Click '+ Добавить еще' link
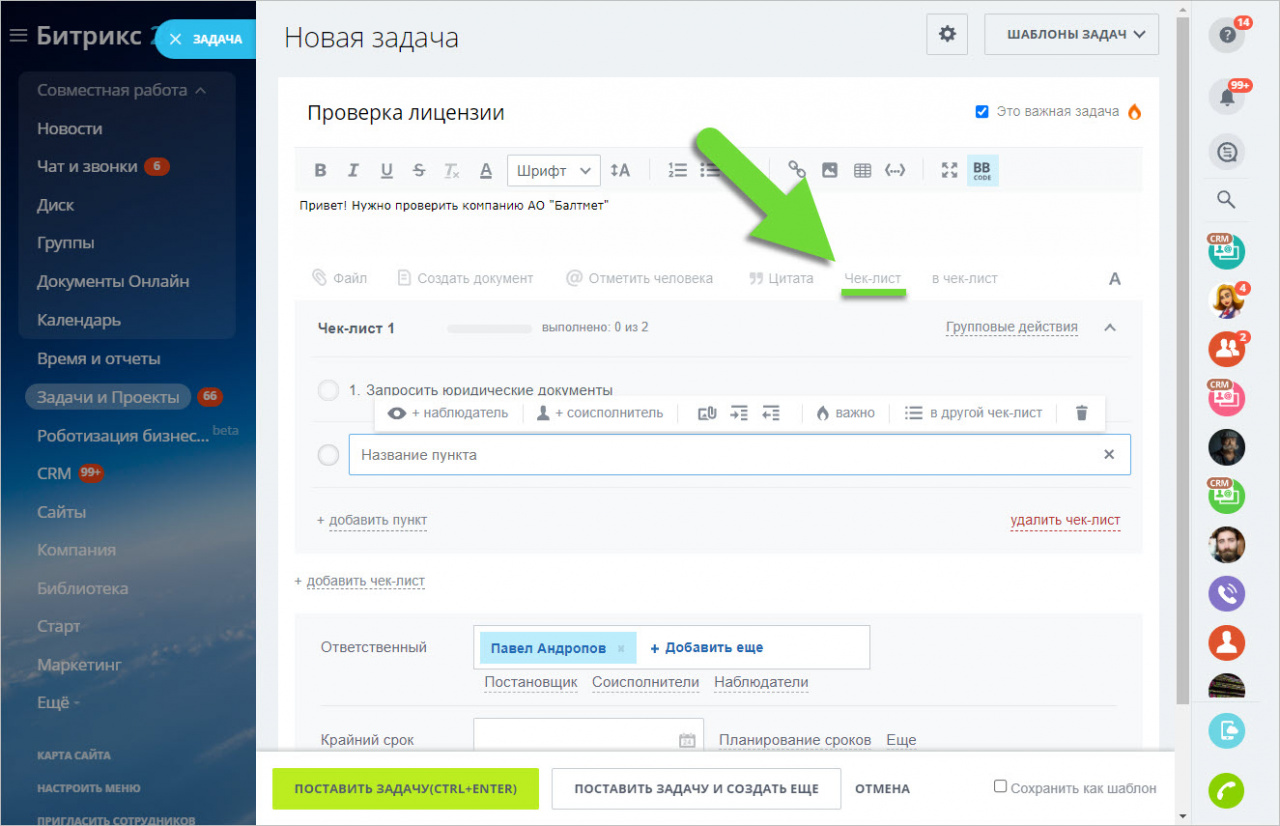The height and width of the screenshot is (826, 1280). point(707,648)
